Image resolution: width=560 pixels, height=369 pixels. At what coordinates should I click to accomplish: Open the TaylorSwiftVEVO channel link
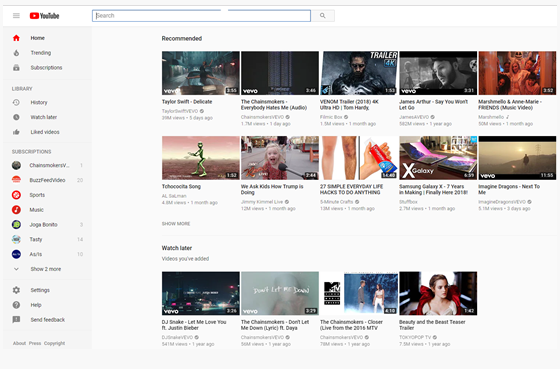click(180, 111)
